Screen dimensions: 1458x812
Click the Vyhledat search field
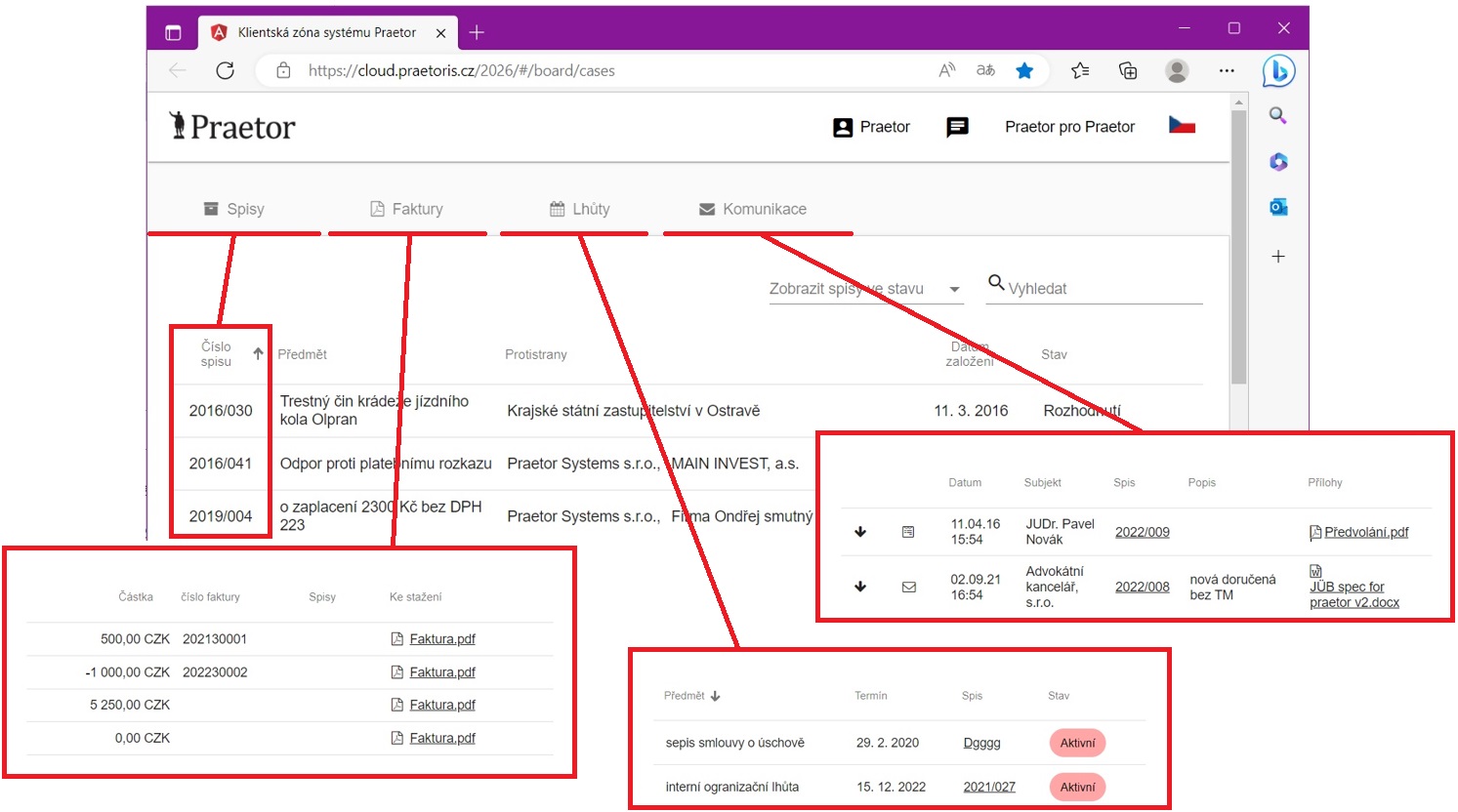[1104, 289]
